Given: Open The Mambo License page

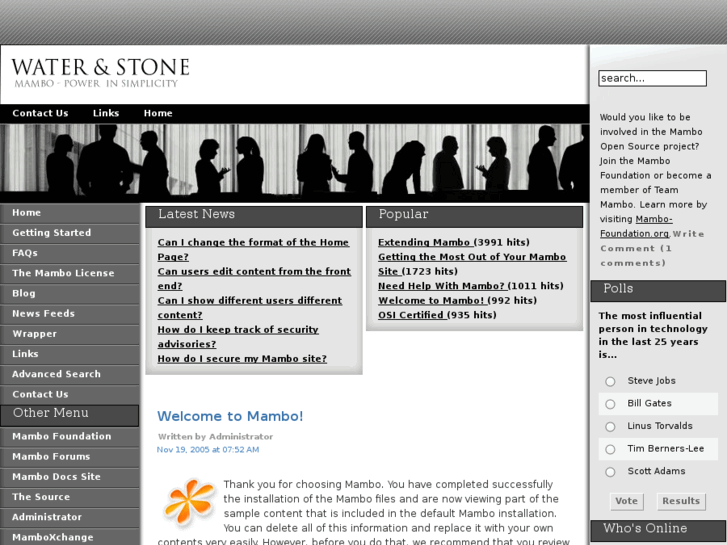Looking at the screenshot, I should [x=70, y=273].
